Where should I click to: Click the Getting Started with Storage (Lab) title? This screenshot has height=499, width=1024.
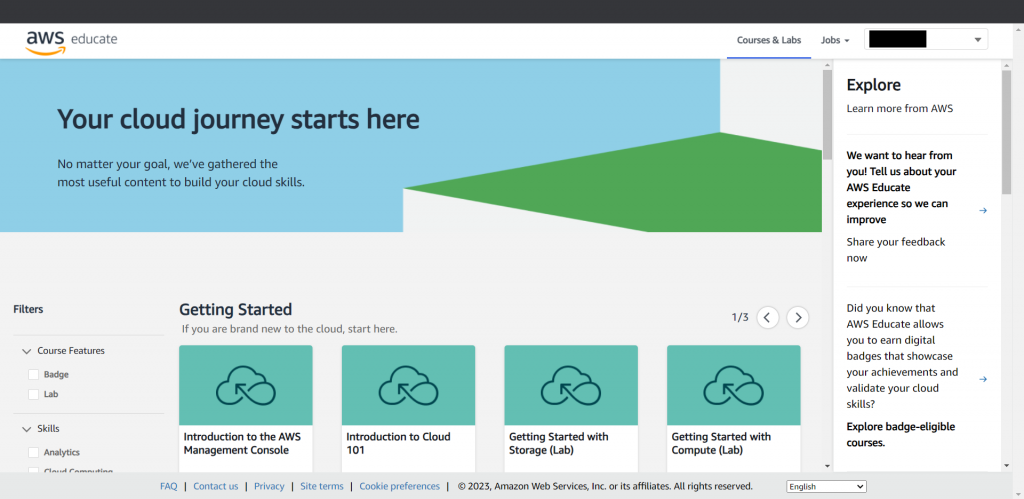click(558, 443)
